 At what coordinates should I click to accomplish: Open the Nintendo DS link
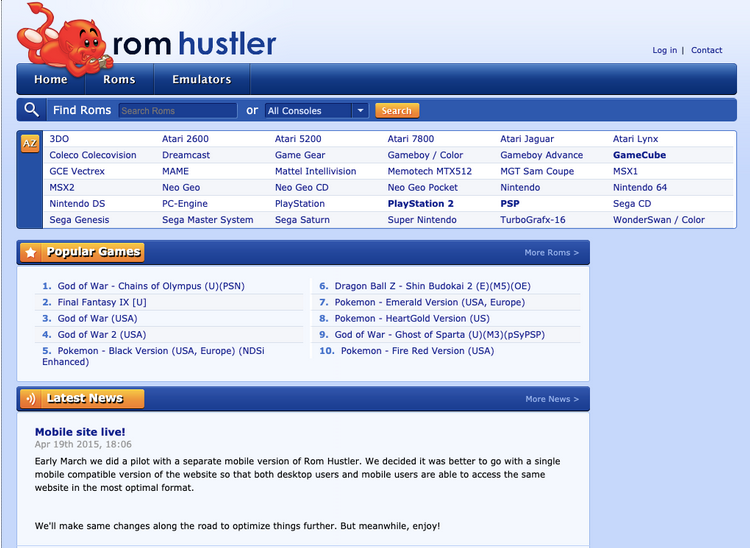[x=77, y=204]
